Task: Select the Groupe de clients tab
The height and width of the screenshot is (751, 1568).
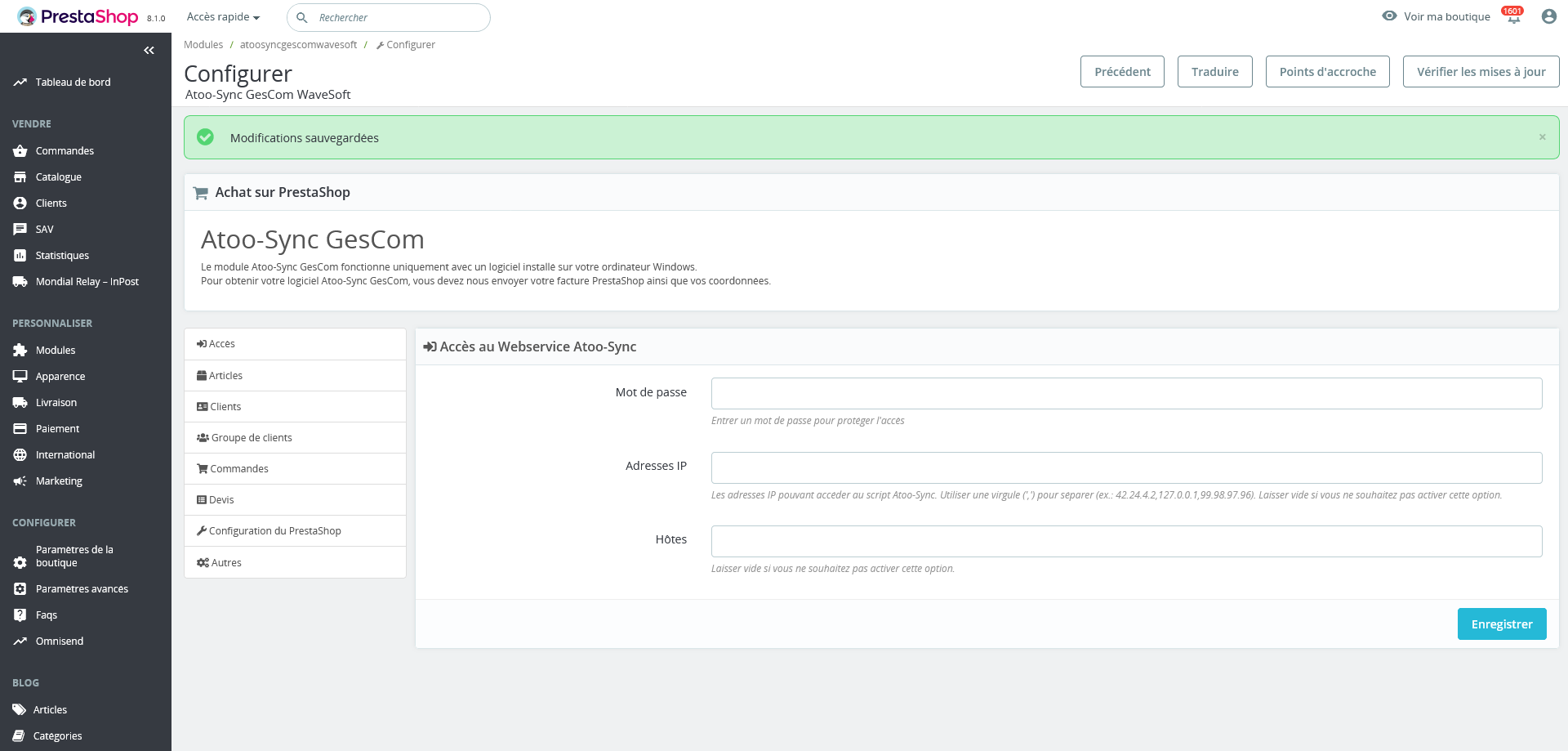Action: (x=295, y=438)
